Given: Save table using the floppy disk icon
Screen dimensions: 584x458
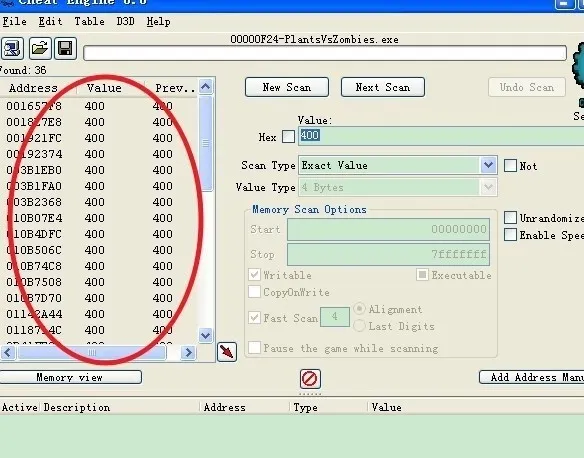Looking at the screenshot, I should 66,48.
